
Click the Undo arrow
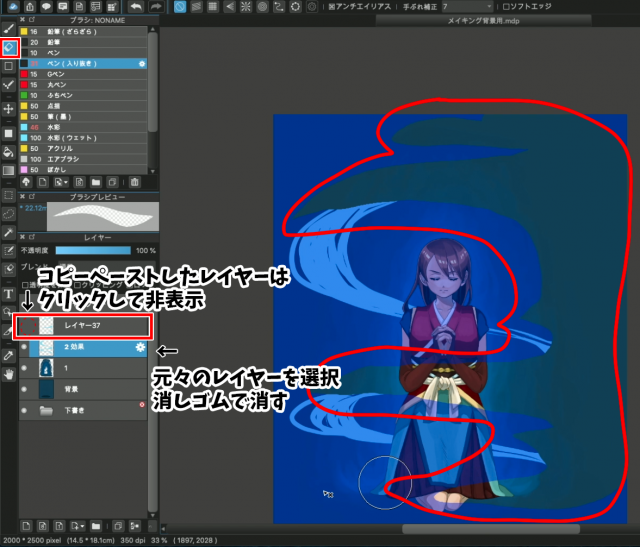(x=136, y=7)
